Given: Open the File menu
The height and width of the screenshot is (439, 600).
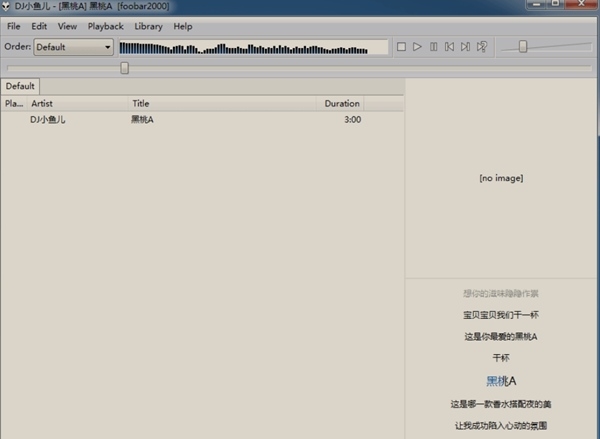Looking at the screenshot, I should click(x=13, y=26).
